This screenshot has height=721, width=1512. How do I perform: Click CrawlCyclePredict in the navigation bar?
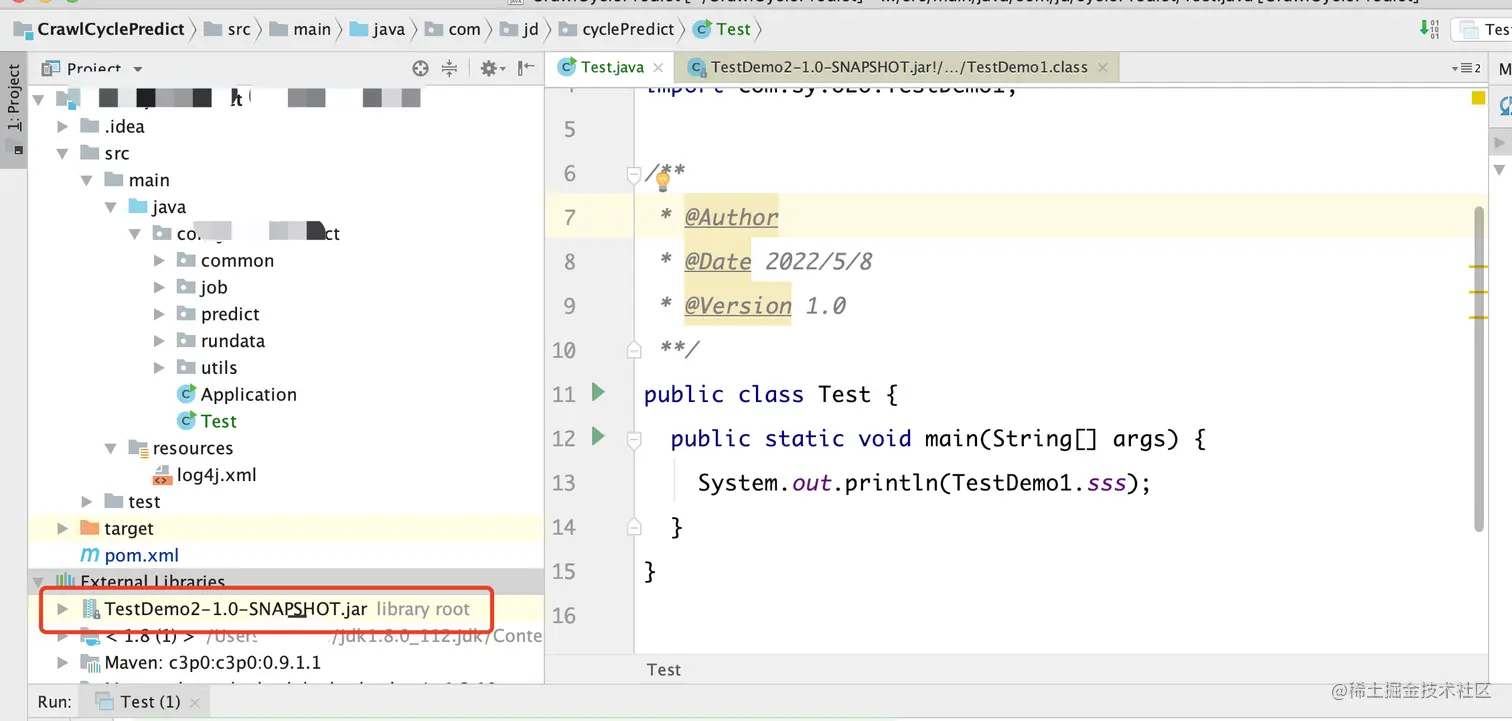coord(99,29)
